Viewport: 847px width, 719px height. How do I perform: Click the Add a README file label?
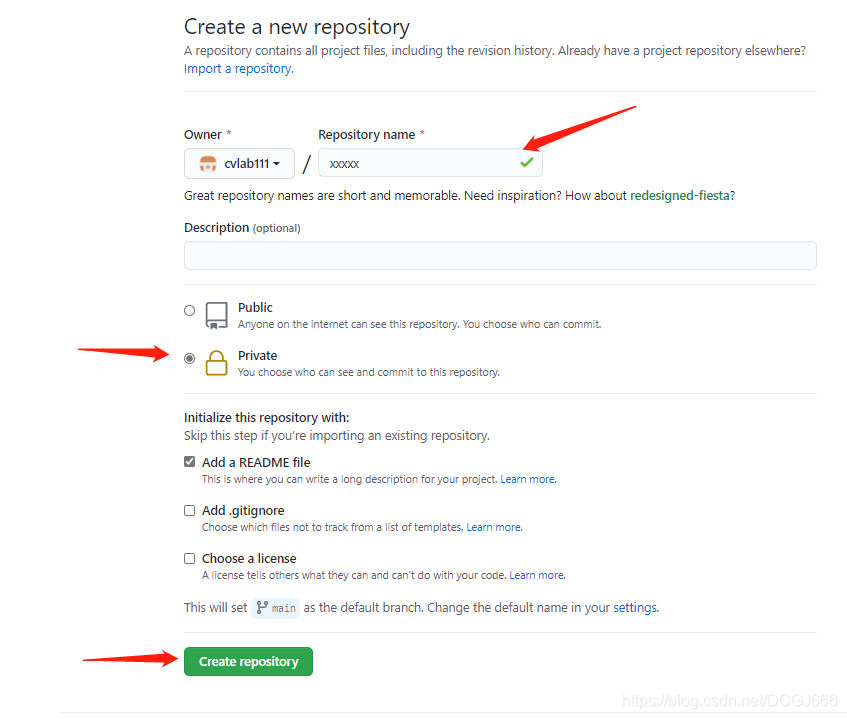click(256, 463)
